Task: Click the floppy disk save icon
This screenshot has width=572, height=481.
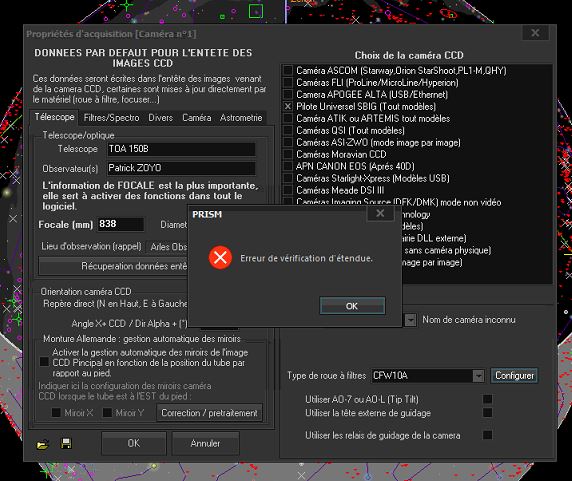Action: tap(66, 443)
